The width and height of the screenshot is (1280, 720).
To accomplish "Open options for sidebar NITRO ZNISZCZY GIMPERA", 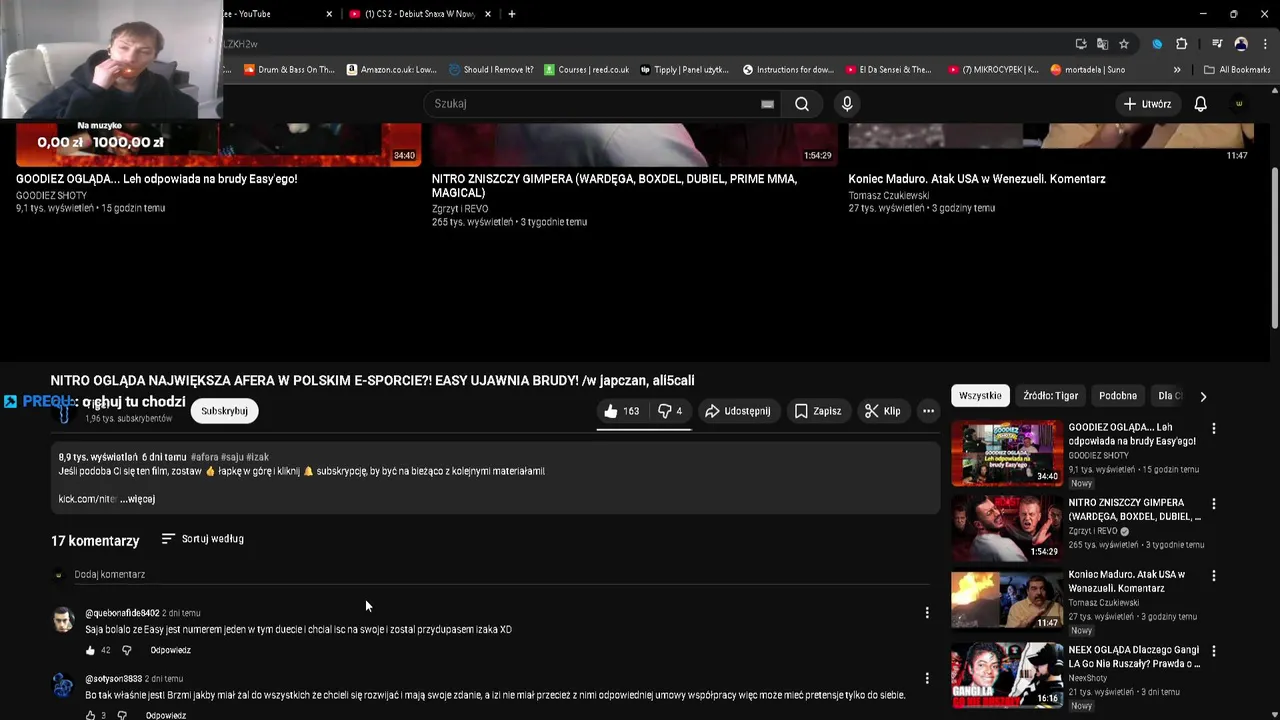I will pos(1214,504).
